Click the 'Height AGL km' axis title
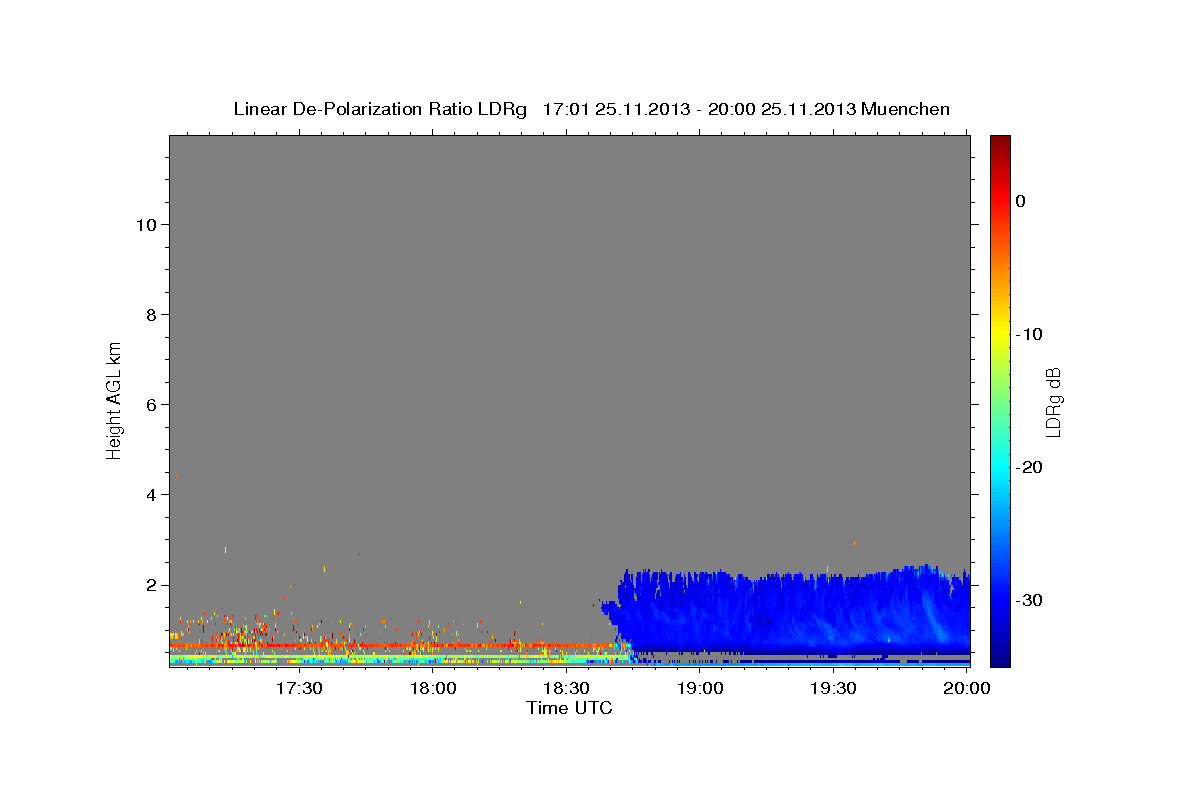The height and width of the screenshot is (800, 1200). coord(114,399)
